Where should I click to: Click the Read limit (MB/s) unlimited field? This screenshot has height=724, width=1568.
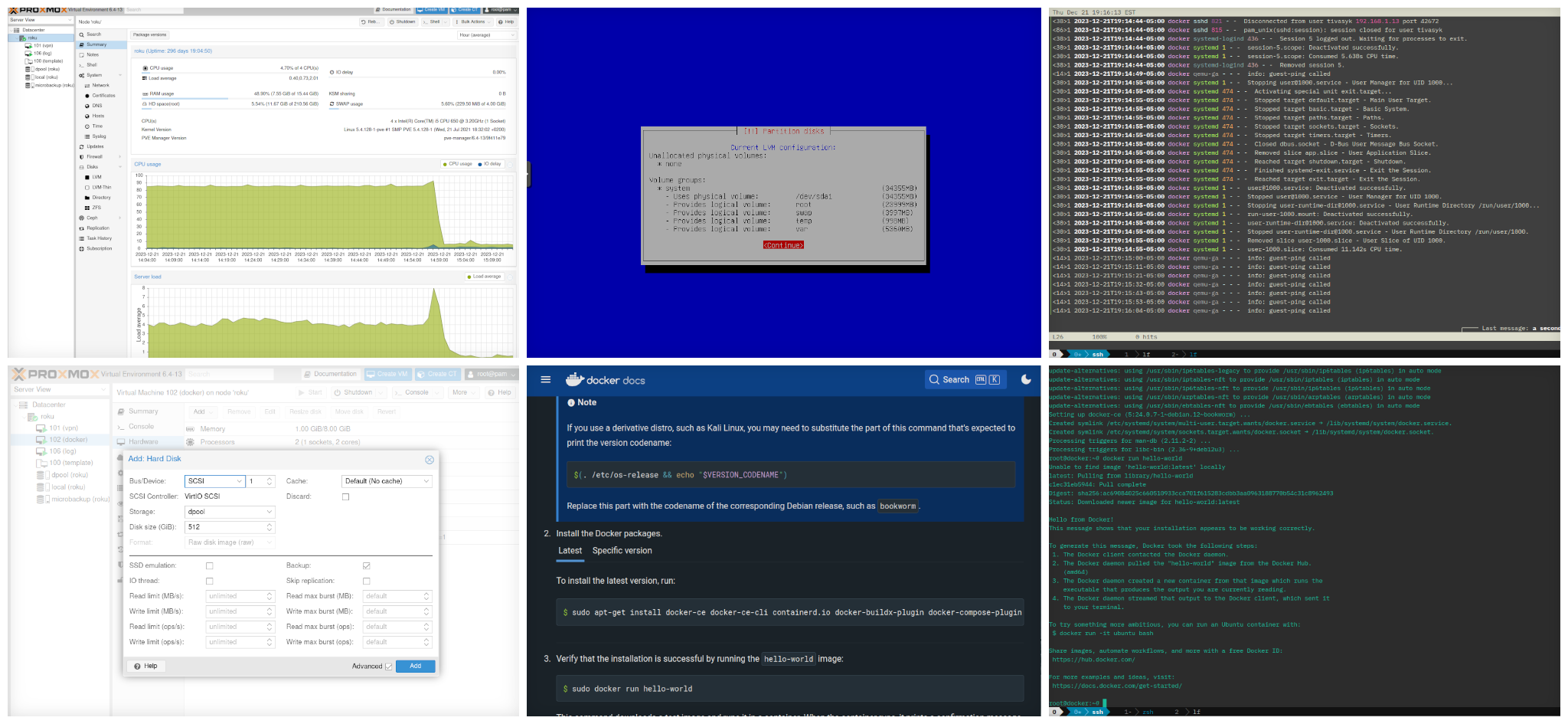tap(240, 596)
